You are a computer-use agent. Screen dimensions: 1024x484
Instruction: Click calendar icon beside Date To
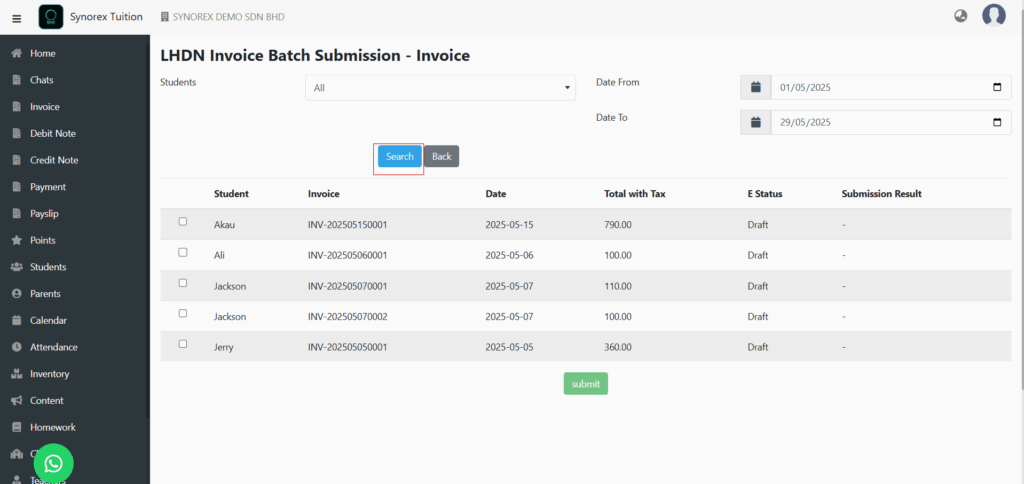pyautogui.click(x=756, y=122)
